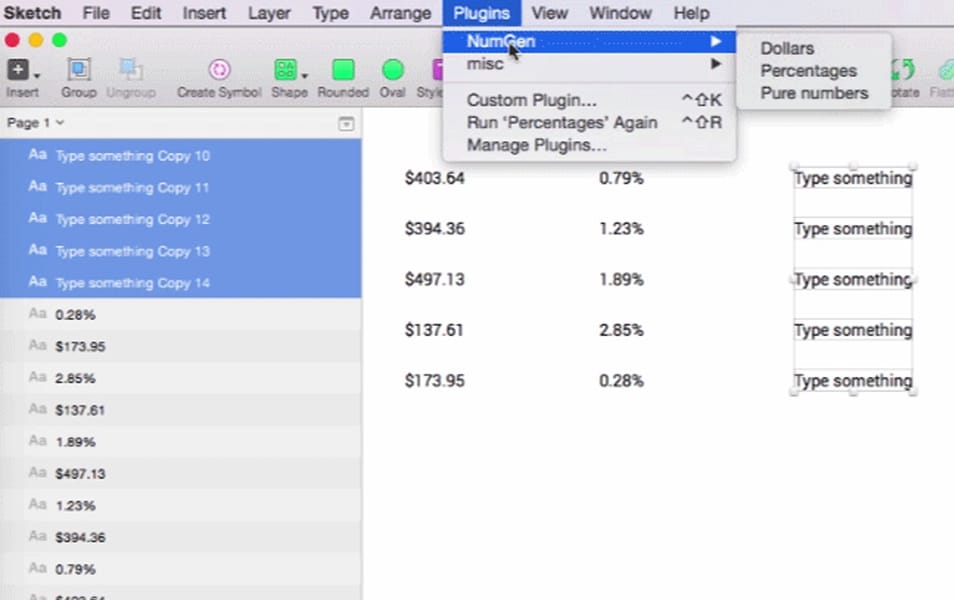The width and height of the screenshot is (954, 600).
Task: Open the Page 1 dropdown
Action: point(36,122)
